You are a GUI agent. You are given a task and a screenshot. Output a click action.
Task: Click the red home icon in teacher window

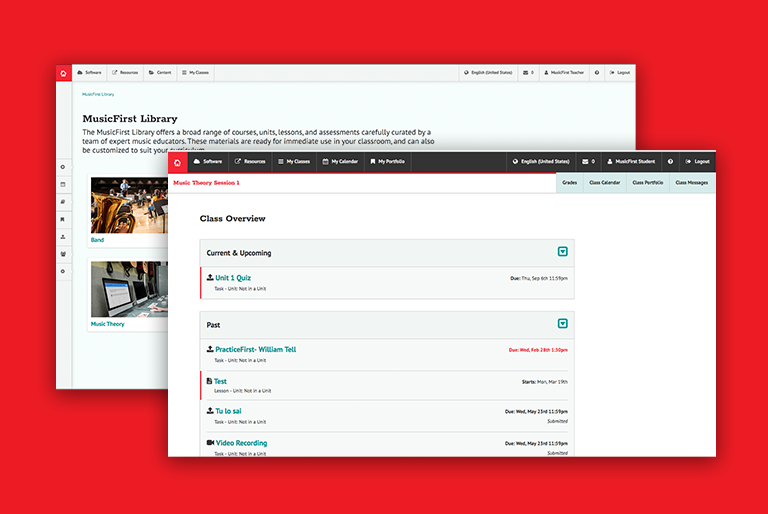(x=64, y=73)
